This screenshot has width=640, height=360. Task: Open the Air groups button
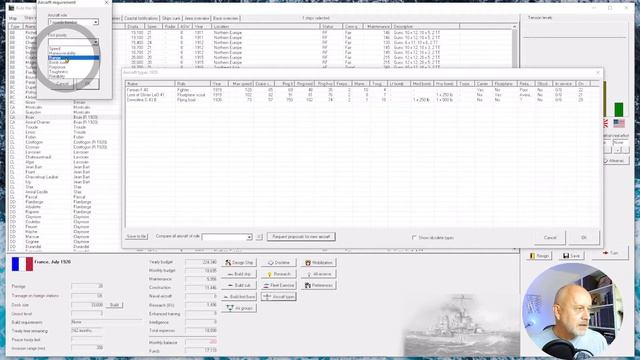239,308
